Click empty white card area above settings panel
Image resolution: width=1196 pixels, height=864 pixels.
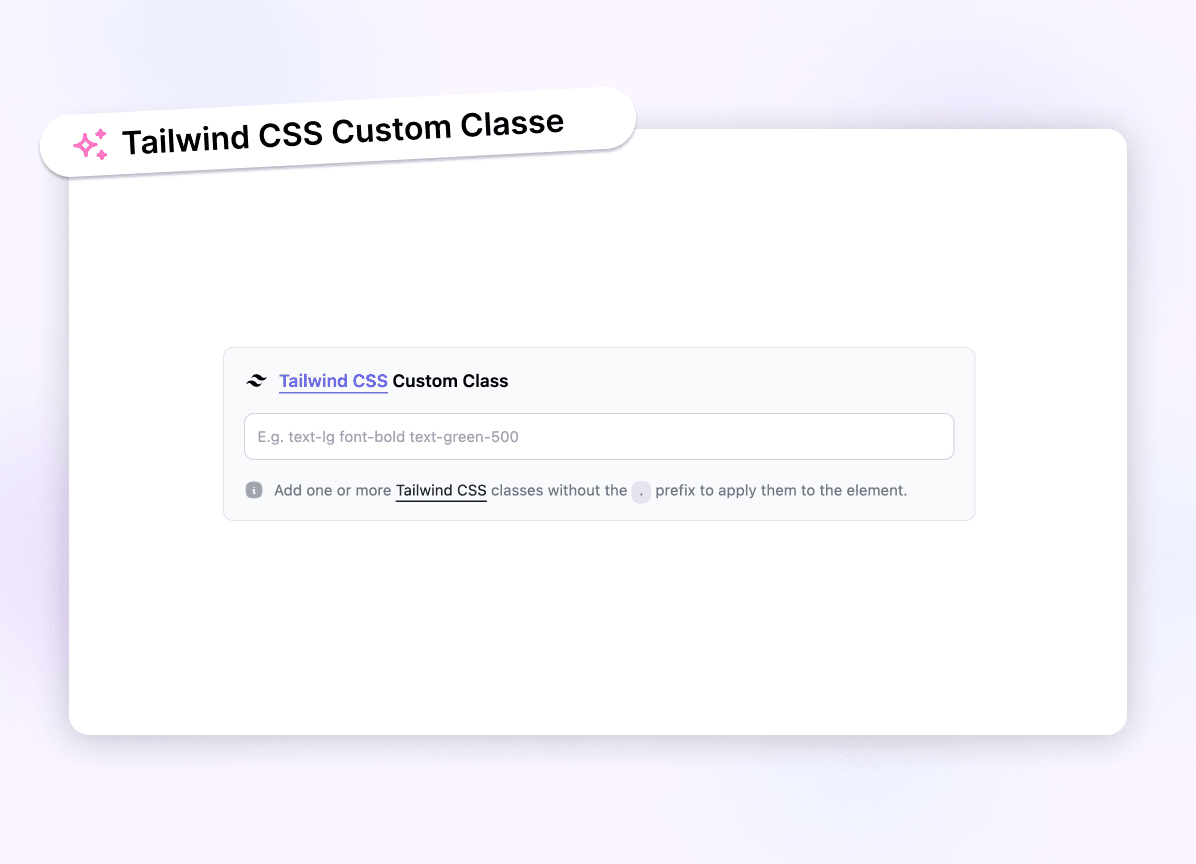[x=598, y=260]
